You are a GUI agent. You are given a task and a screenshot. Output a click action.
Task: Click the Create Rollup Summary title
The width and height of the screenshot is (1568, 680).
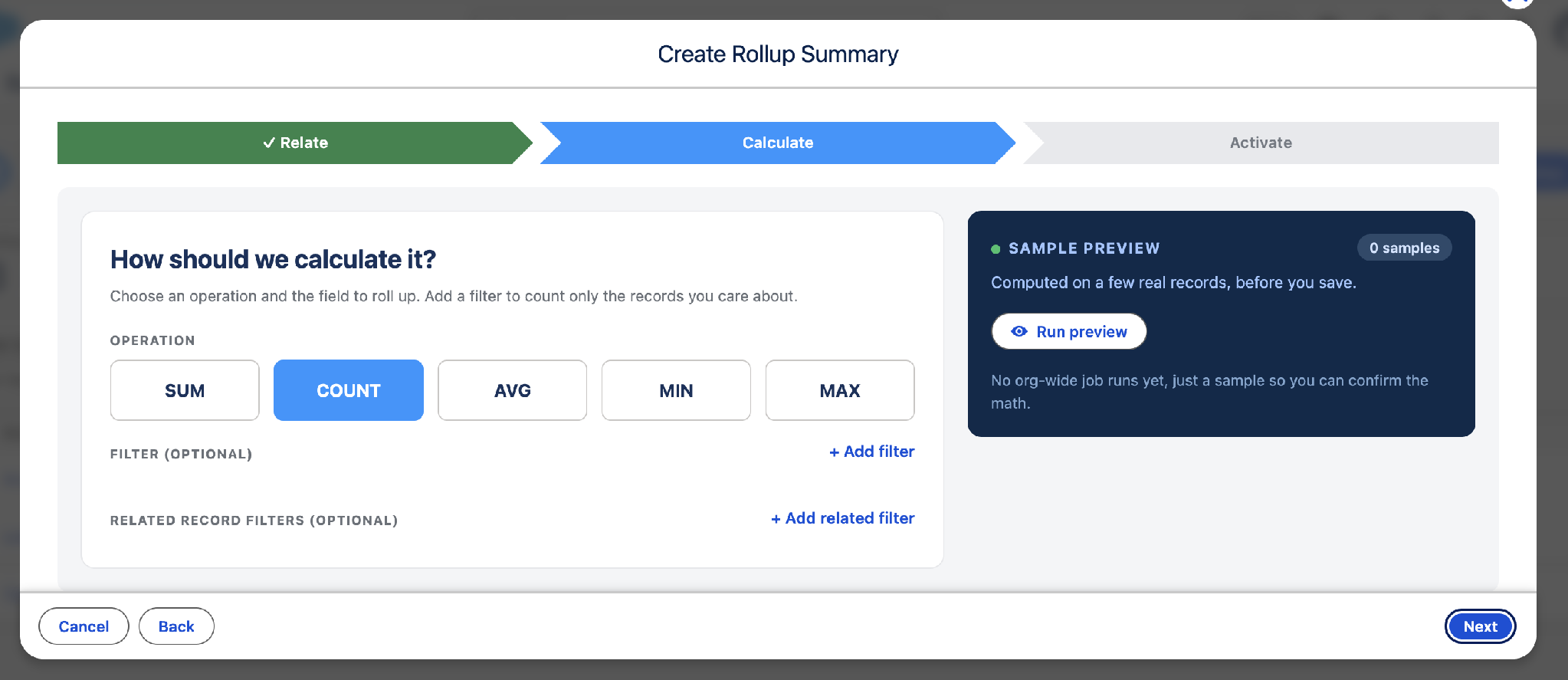(x=778, y=54)
